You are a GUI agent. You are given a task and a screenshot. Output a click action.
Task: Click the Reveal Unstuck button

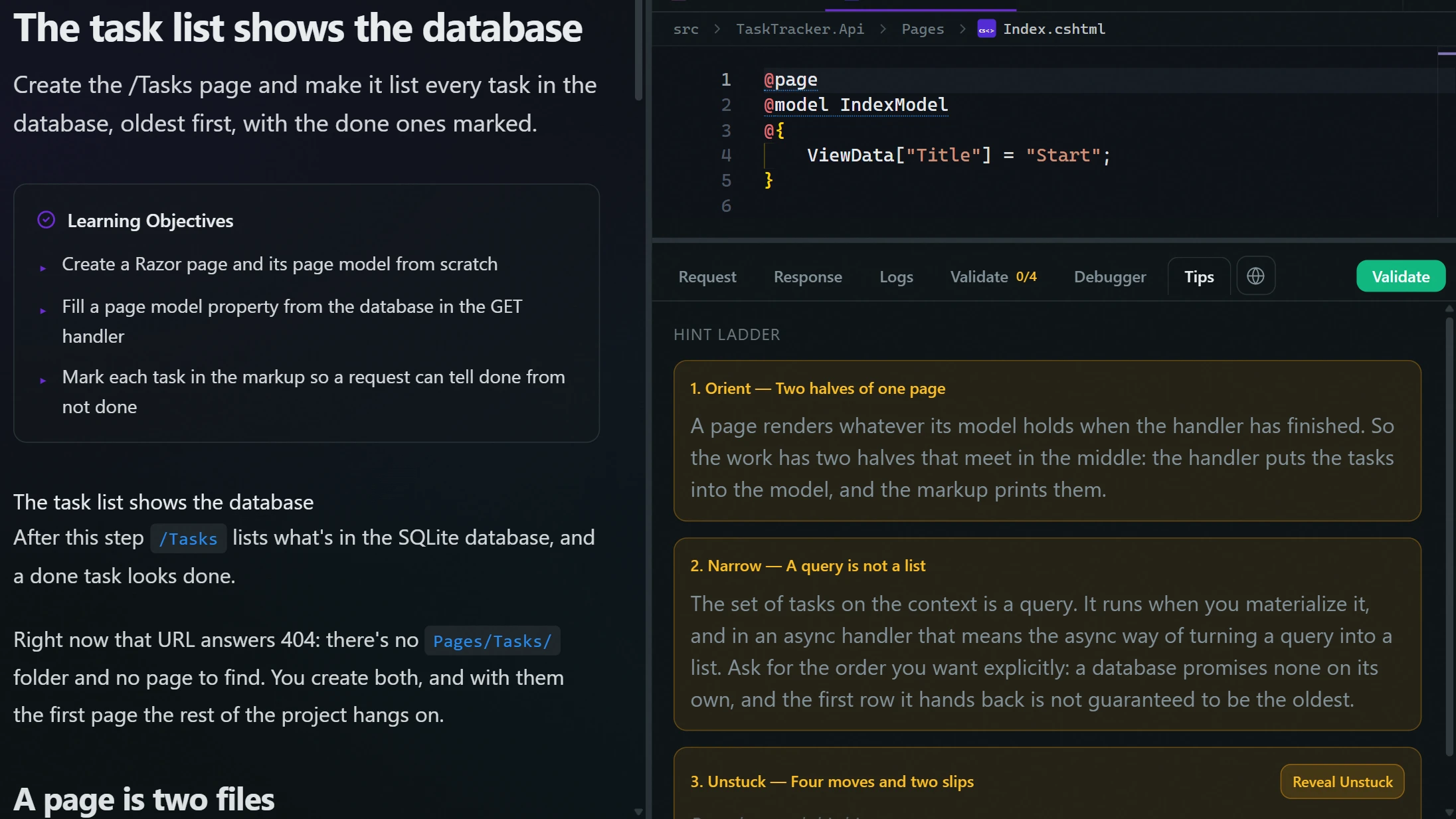click(1342, 782)
